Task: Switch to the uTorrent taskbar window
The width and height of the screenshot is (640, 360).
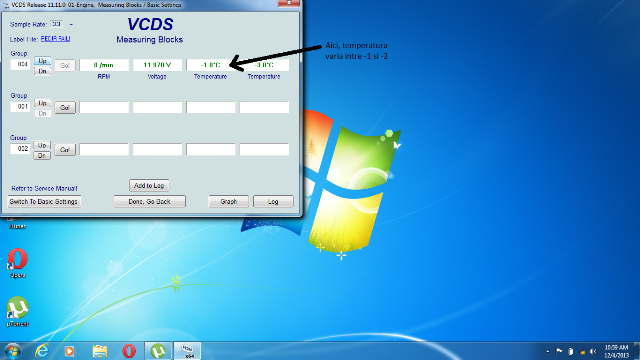Action: pyautogui.click(x=158, y=351)
